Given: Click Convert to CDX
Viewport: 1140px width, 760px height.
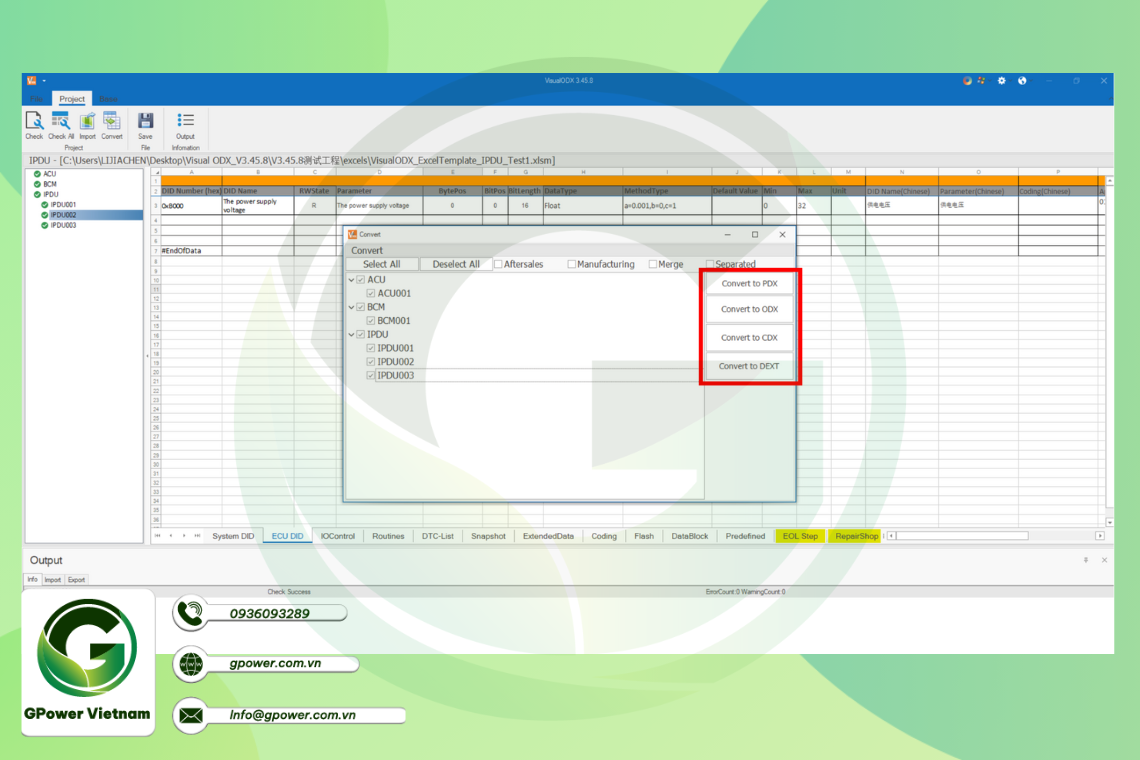Looking at the screenshot, I should tap(749, 337).
